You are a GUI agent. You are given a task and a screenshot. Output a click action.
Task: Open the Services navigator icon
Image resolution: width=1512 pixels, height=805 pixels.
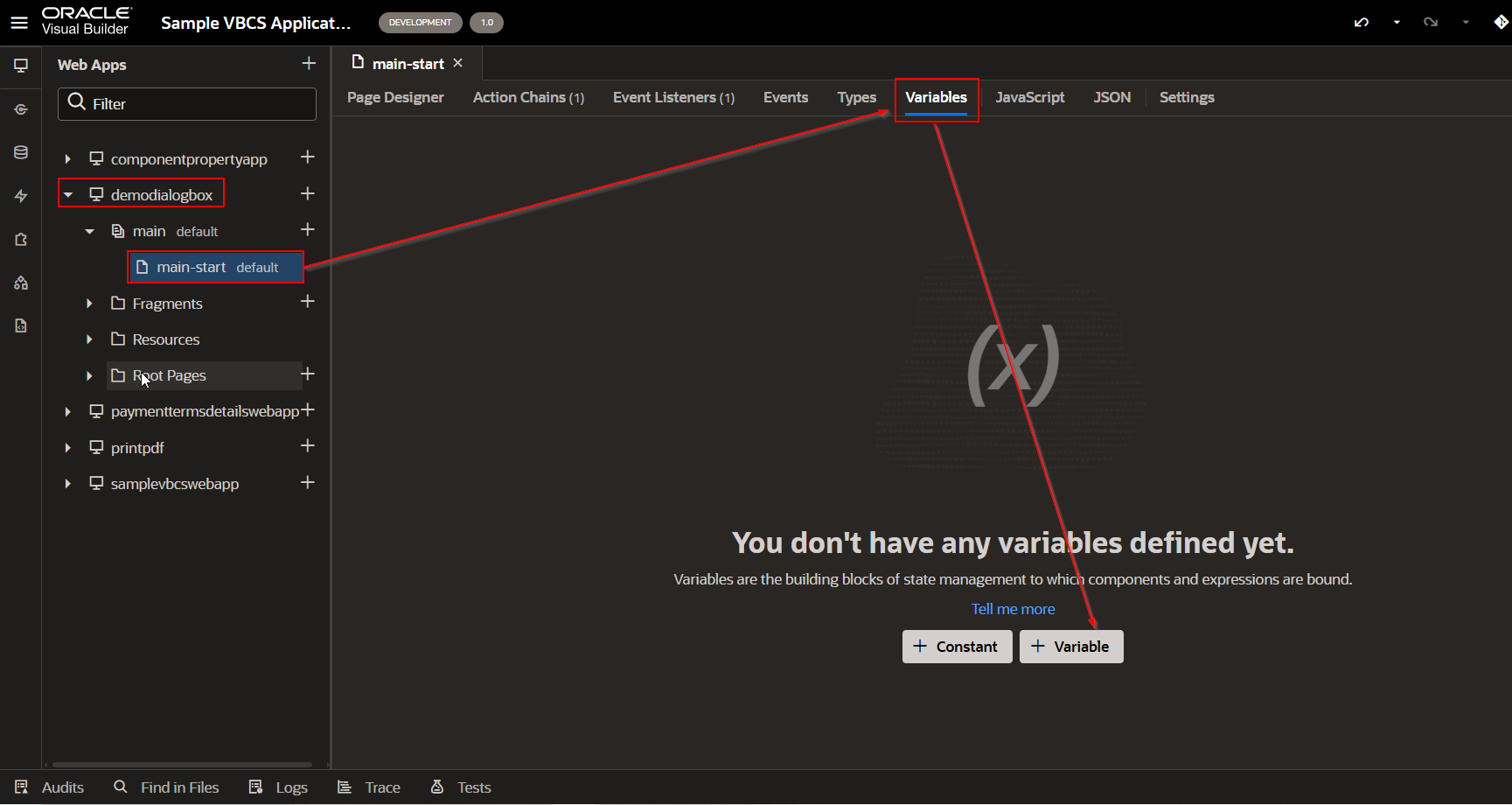coord(21,109)
